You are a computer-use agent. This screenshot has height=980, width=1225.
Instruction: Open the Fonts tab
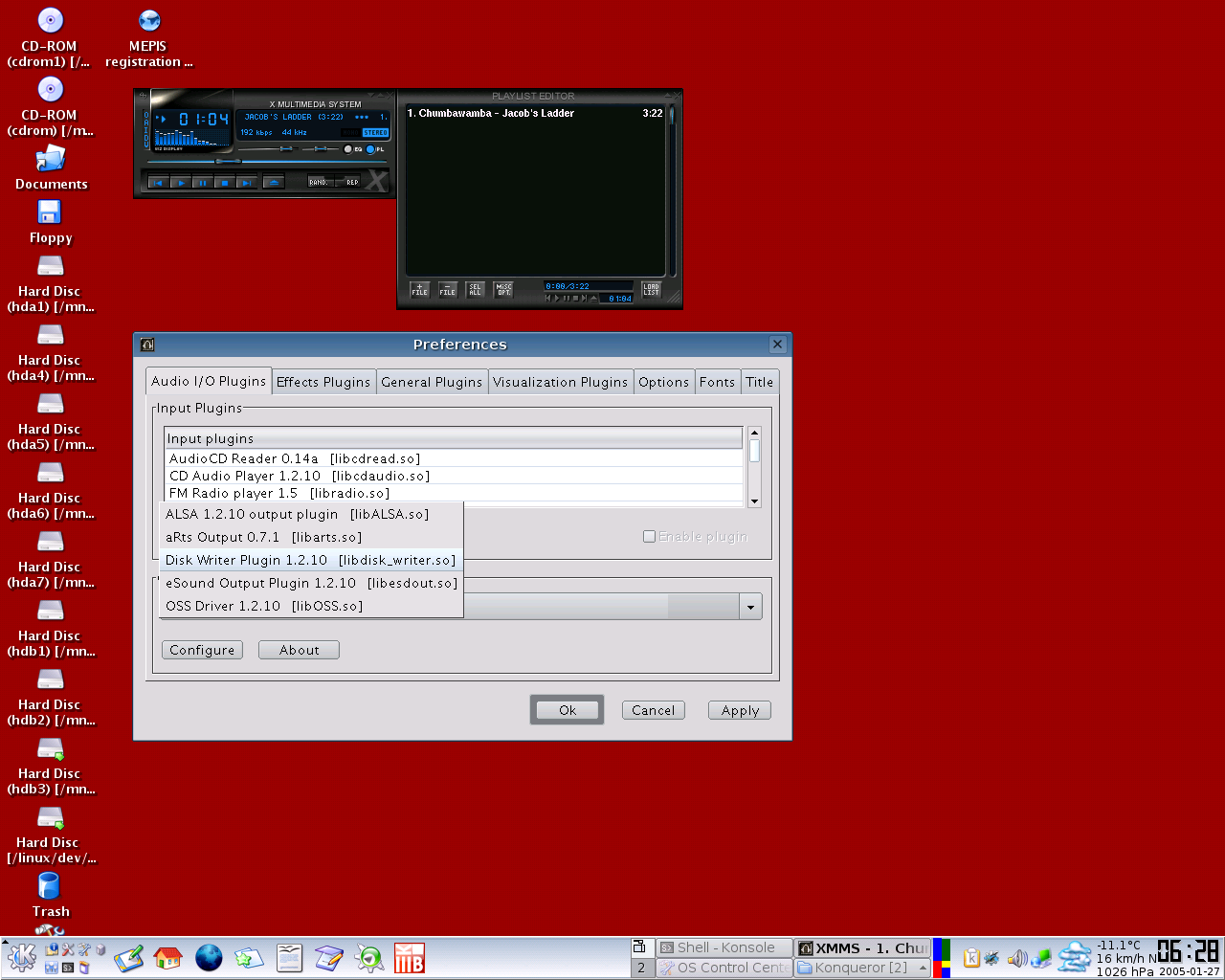click(x=718, y=382)
